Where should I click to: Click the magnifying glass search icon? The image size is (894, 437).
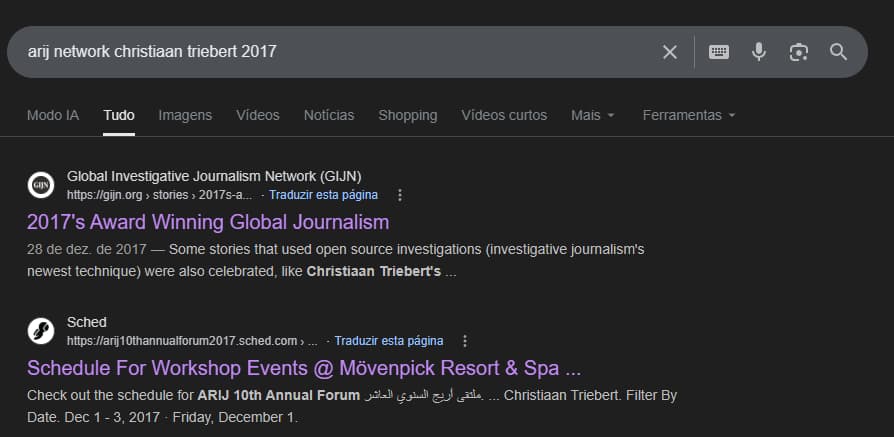[838, 52]
